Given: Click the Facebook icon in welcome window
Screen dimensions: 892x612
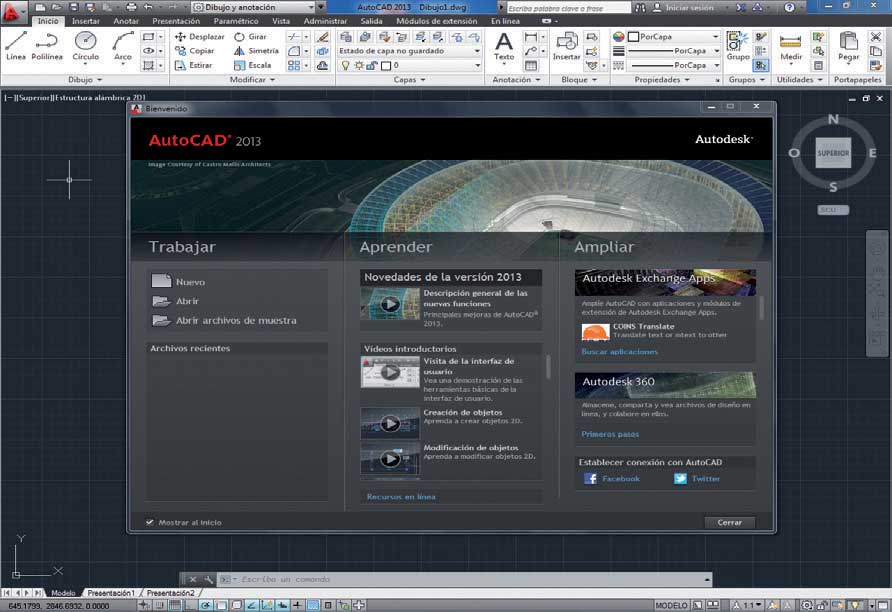Looking at the screenshot, I should [590, 478].
